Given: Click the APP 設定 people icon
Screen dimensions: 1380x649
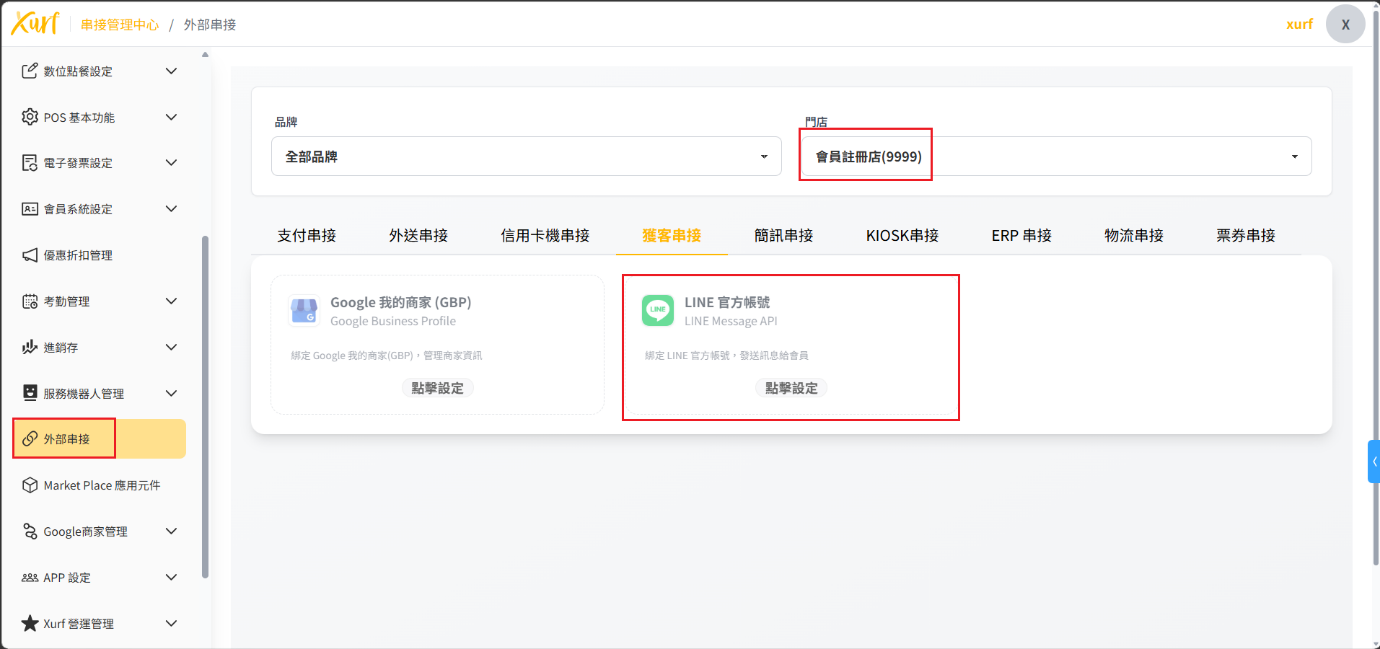Looking at the screenshot, I should [x=30, y=577].
